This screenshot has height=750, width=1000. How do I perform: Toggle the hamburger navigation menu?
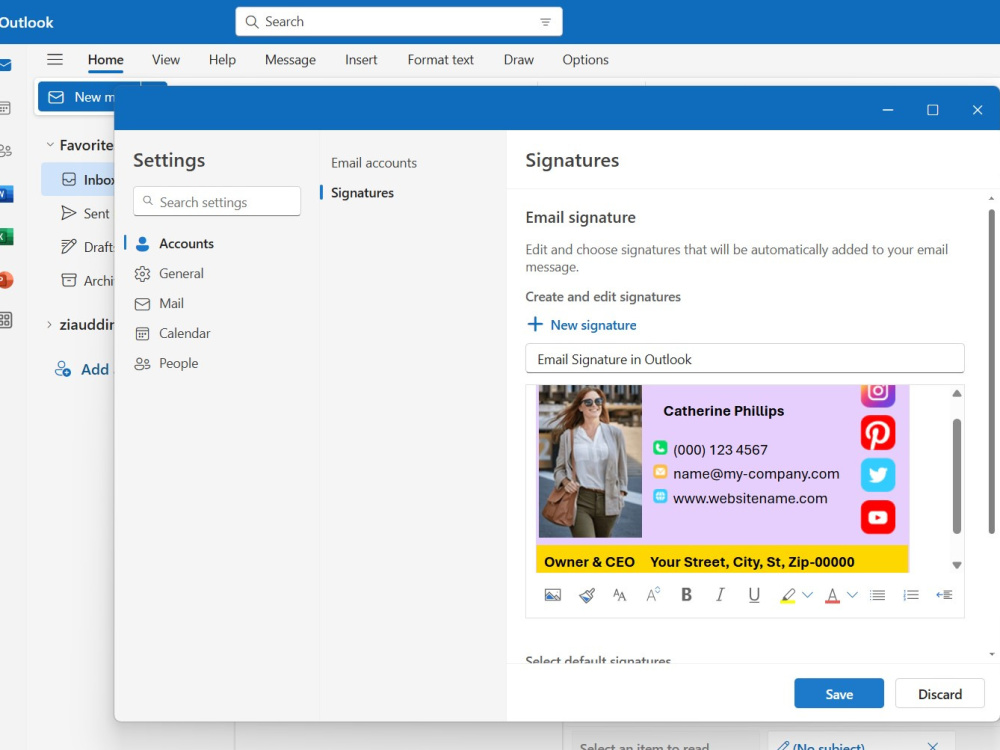(x=55, y=59)
